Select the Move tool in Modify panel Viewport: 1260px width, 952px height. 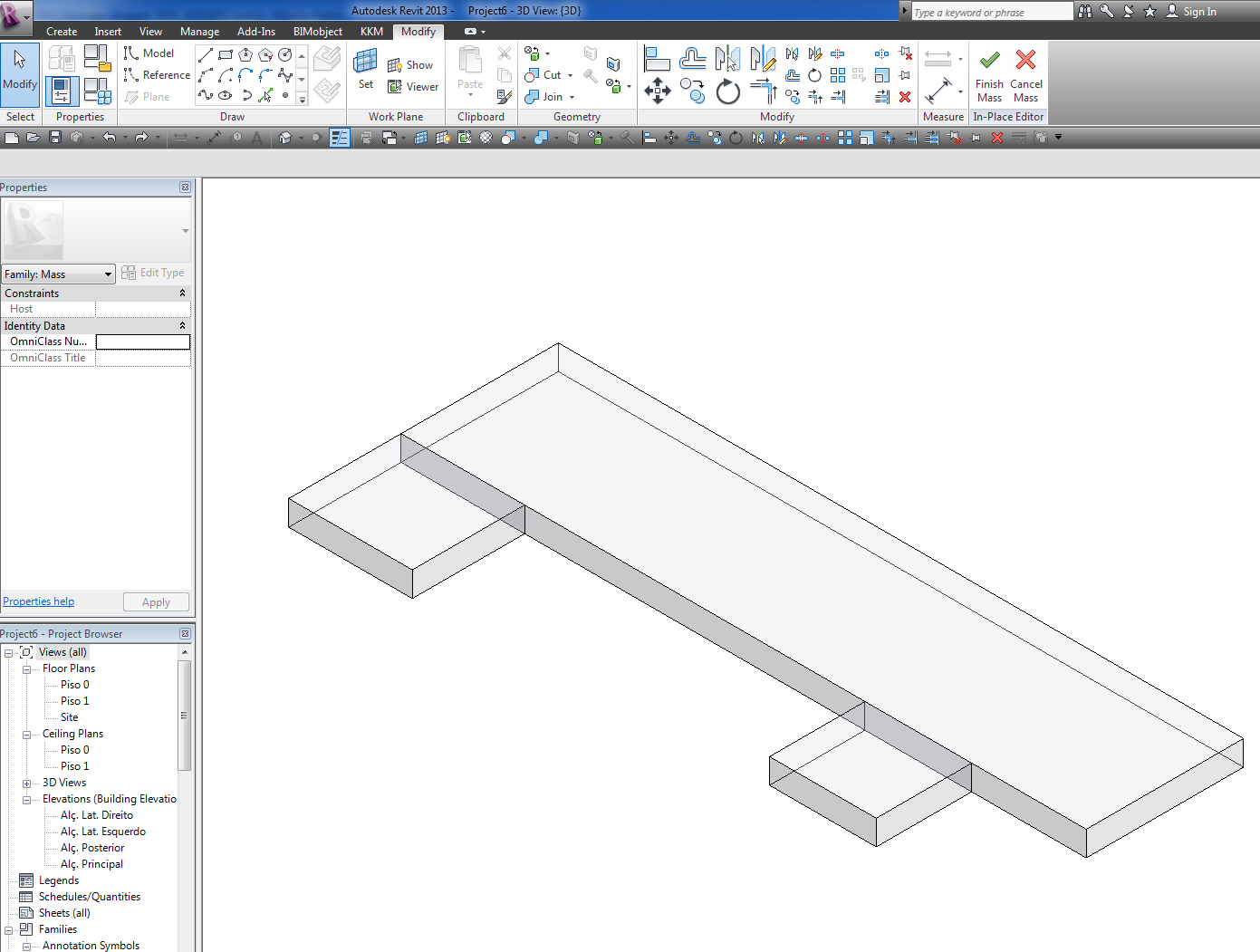pos(657,91)
